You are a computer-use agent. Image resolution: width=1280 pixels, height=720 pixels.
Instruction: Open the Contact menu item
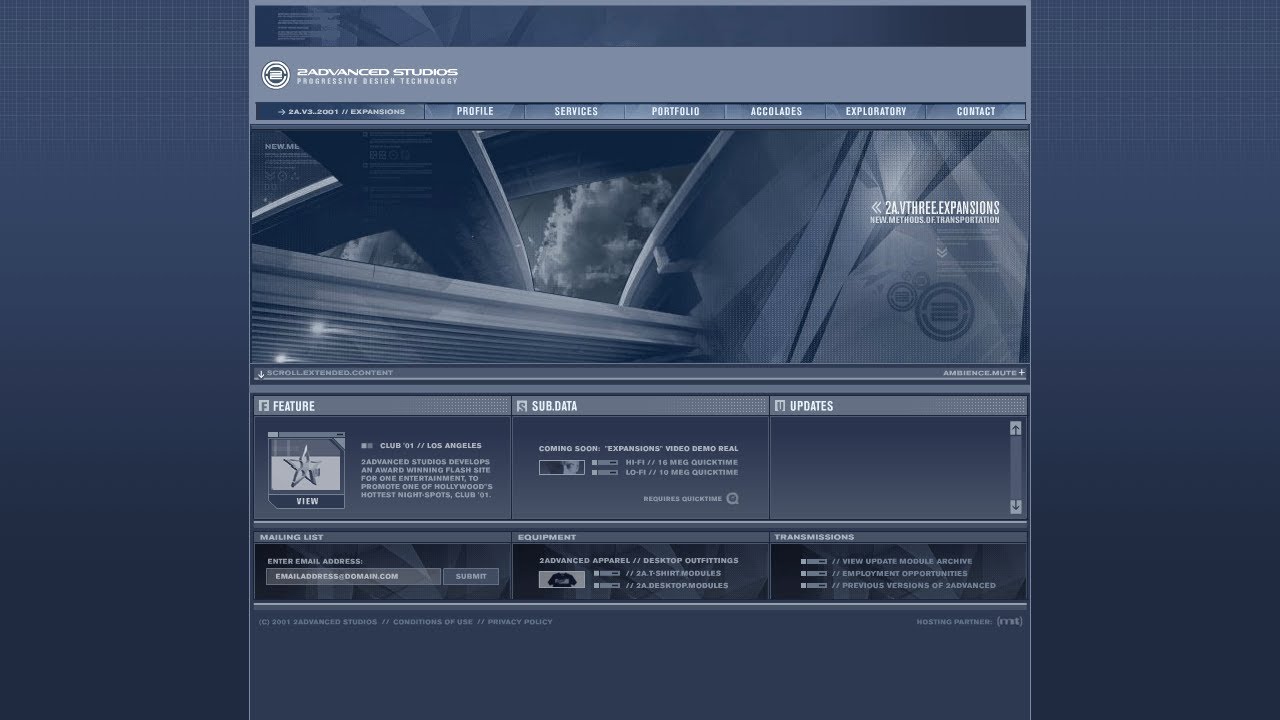coord(976,111)
